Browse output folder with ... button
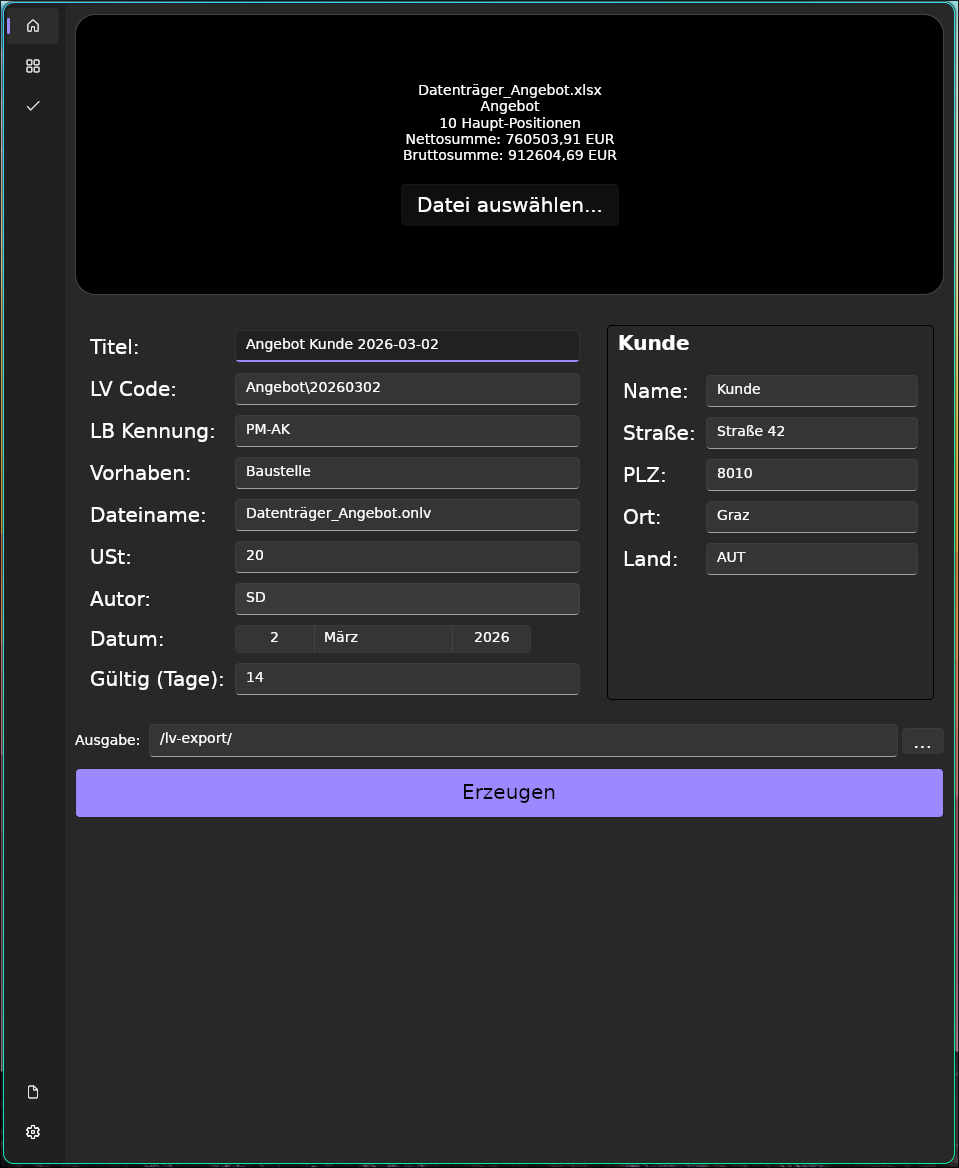959x1168 pixels. coord(922,741)
